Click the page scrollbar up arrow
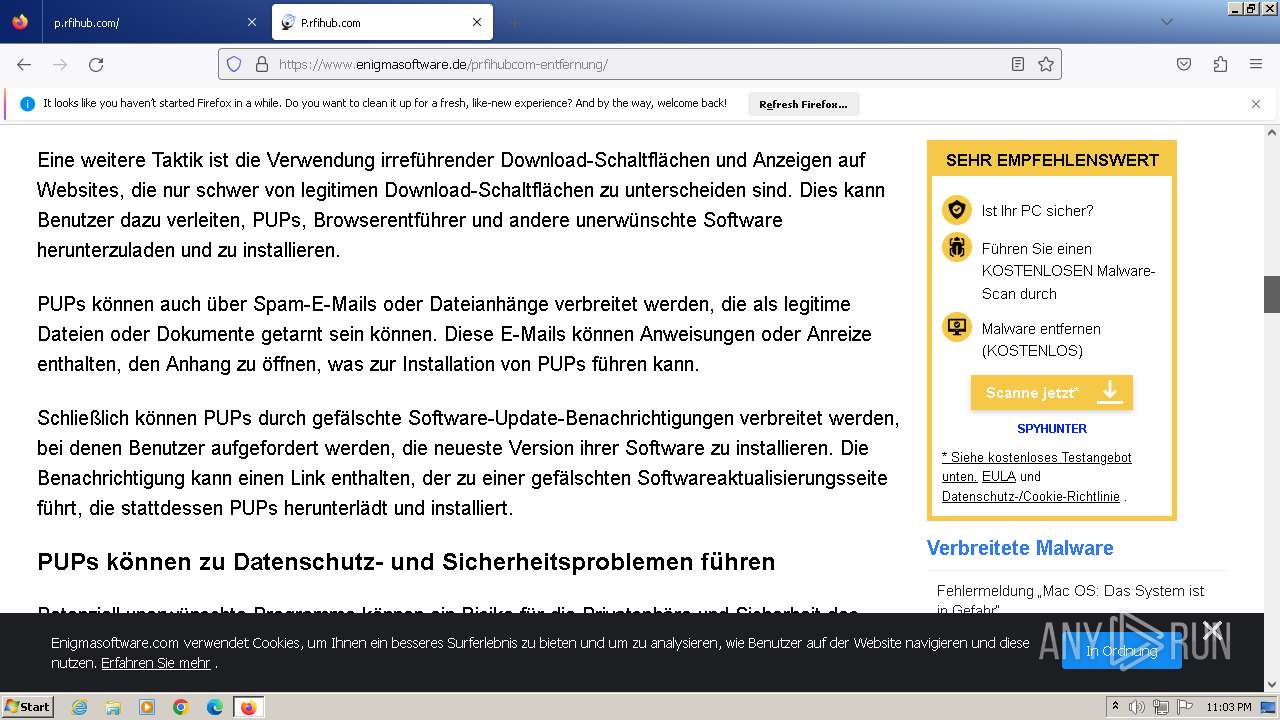 pos(1272,133)
